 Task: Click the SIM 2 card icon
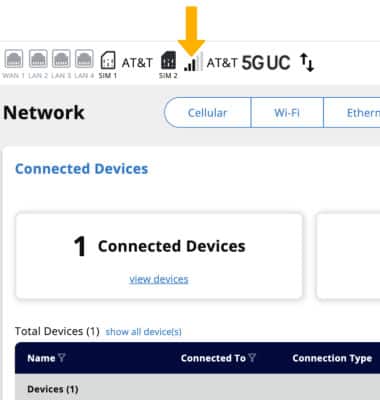point(168,60)
